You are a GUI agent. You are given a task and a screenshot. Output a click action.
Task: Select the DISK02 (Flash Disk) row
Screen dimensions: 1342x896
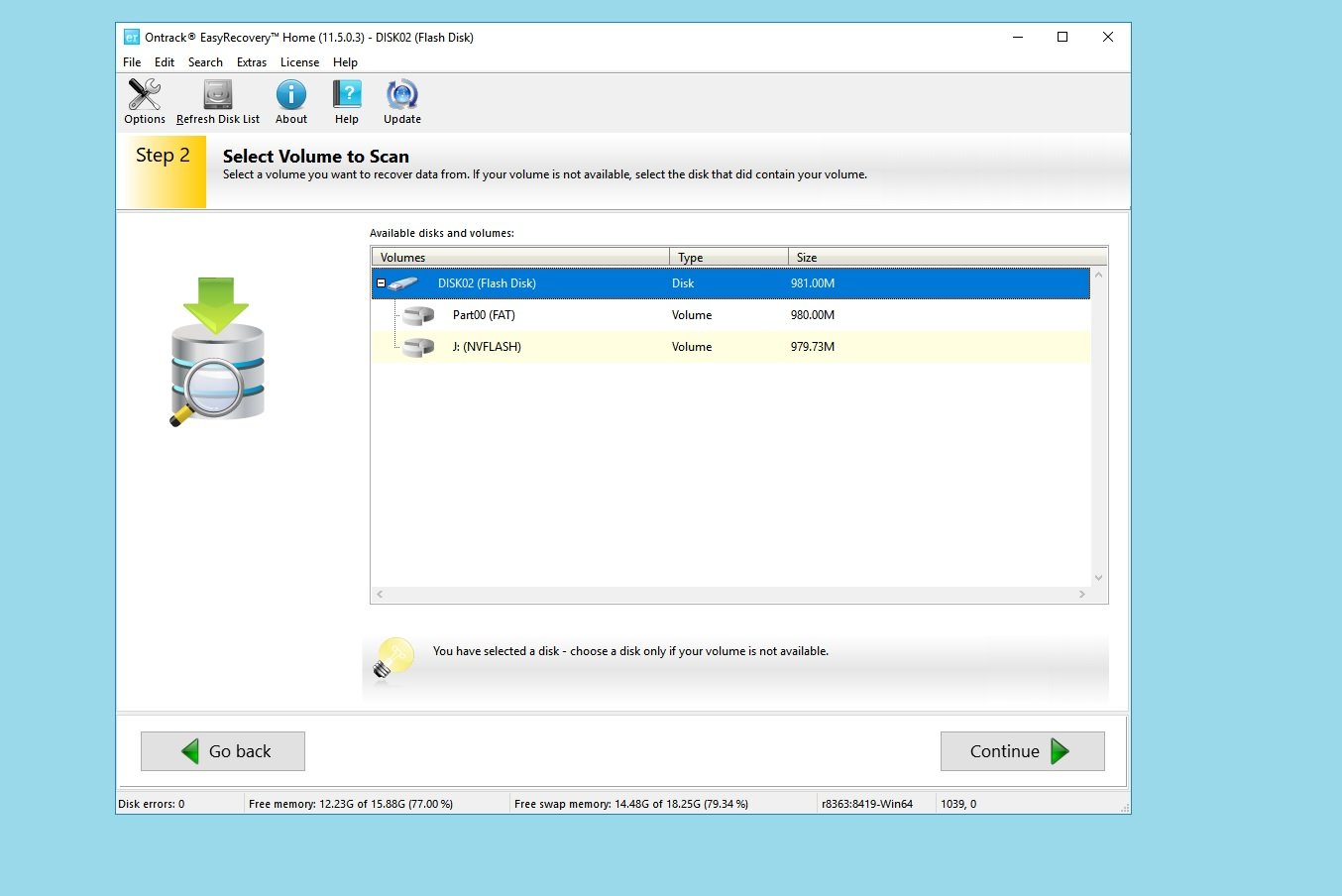[730, 283]
